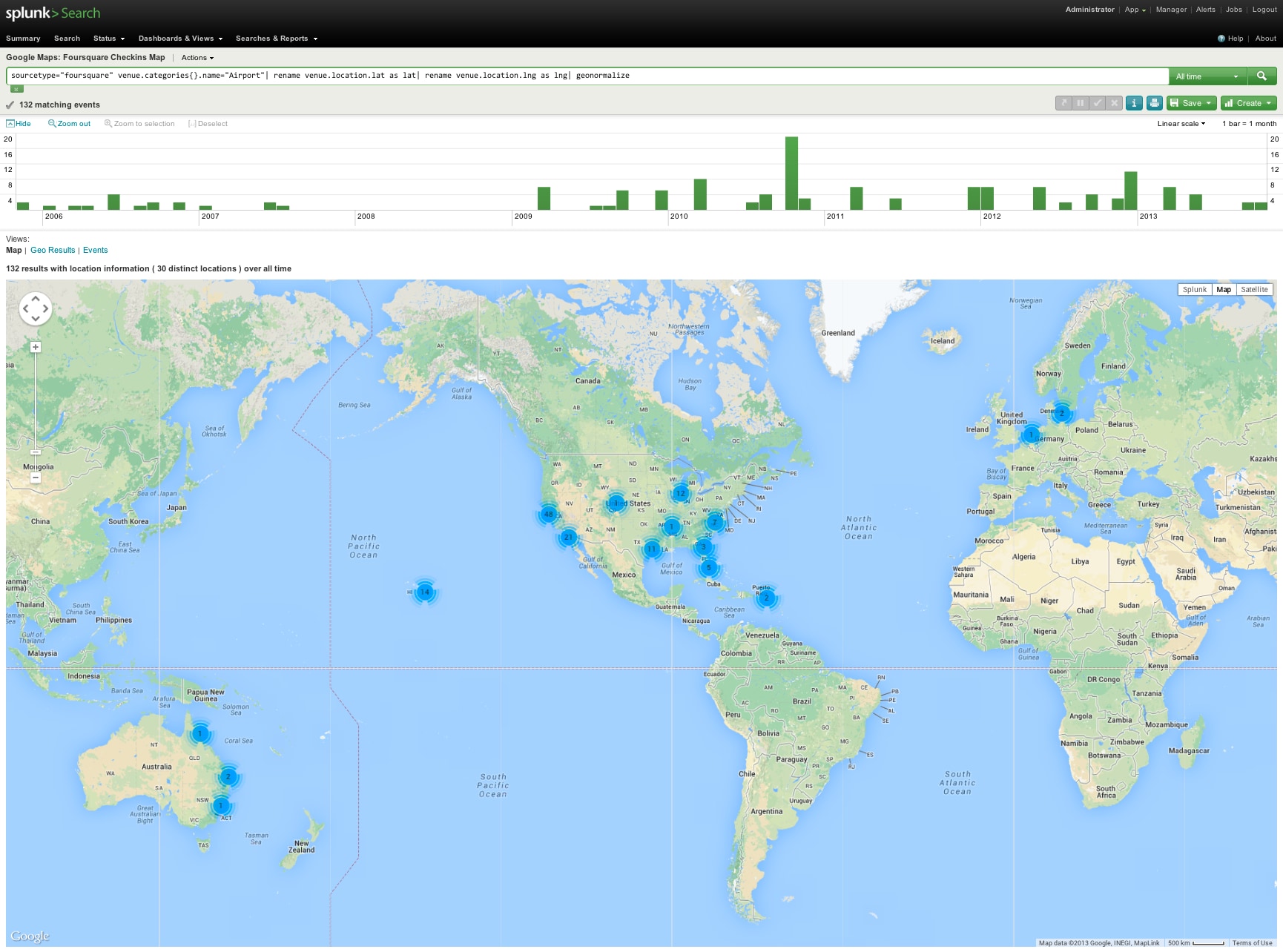Image resolution: width=1283 pixels, height=952 pixels.
Task: Click the marker 1 in northern Queensland
Action: tap(199, 733)
